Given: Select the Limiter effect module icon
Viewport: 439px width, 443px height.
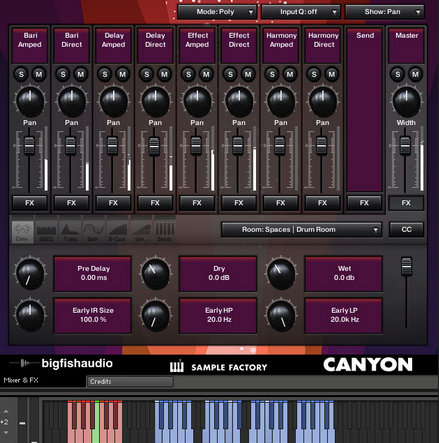Looking at the screenshot, I should coord(141,232).
